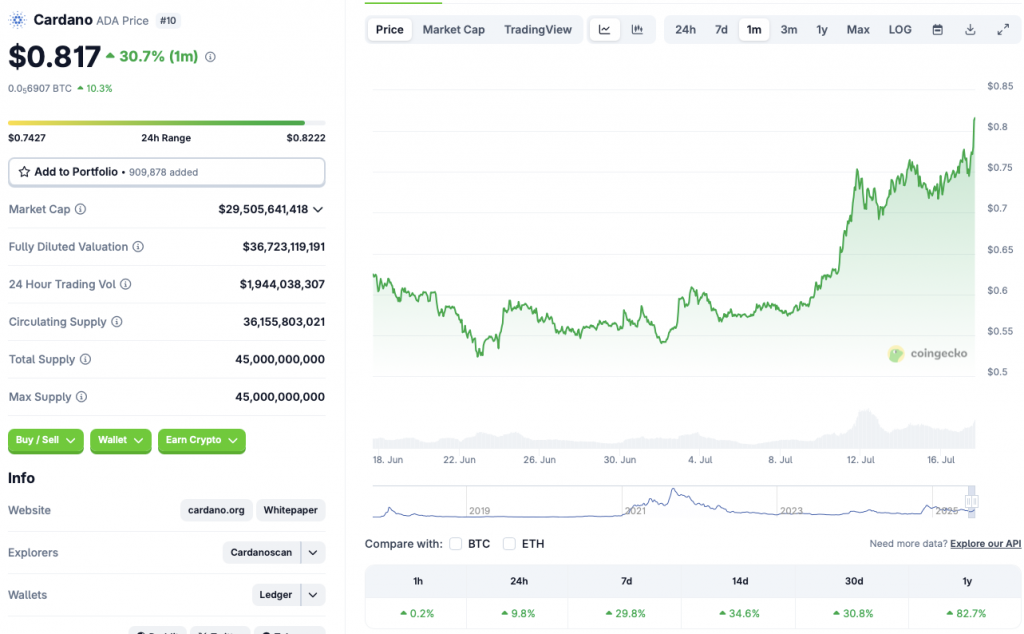Screen dimensions: 1024x634
Task: Click the star icon in Add to Portfolio
Action: 24,172
